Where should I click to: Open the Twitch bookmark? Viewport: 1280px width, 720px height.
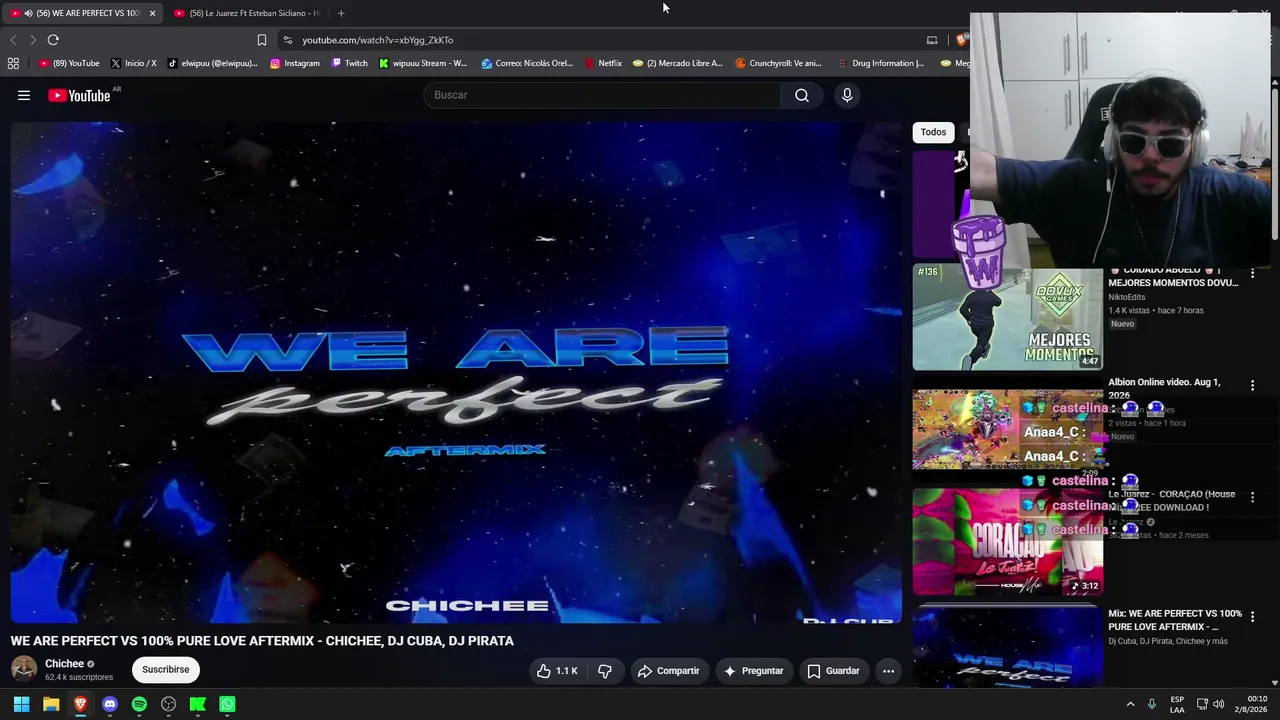pyautogui.click(x=349, y=63)
